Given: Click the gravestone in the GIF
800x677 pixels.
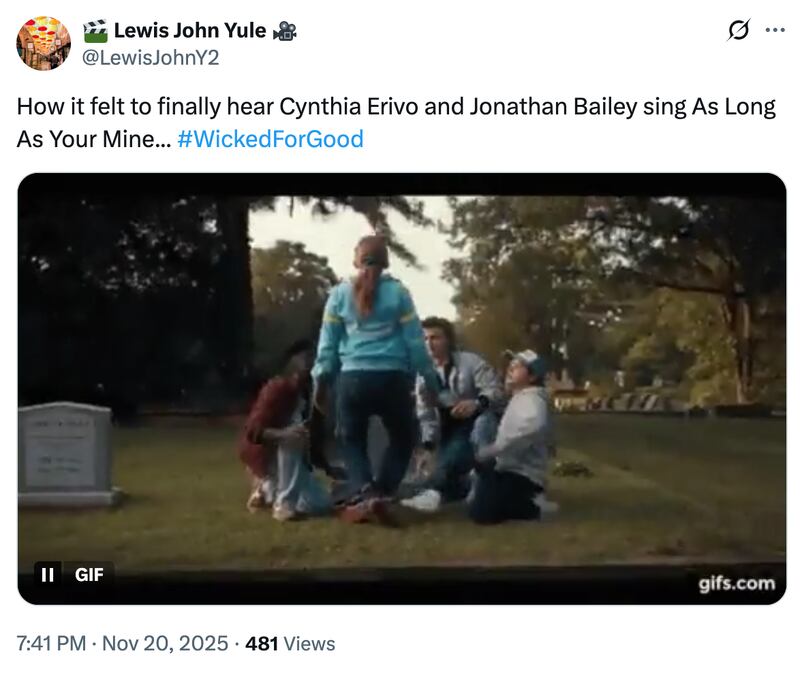Looking at the screenshot, I should pos(65,453).
